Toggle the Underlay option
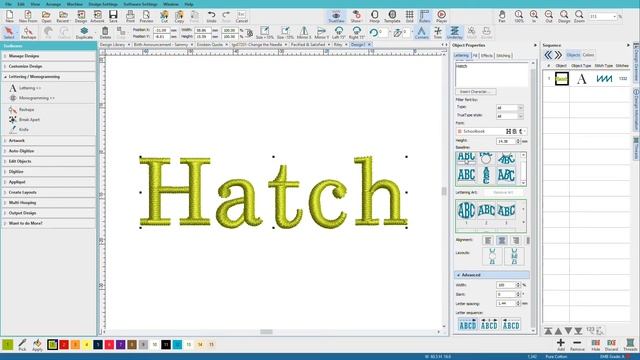This screenshot has height=360, width=640. (454, 32)
